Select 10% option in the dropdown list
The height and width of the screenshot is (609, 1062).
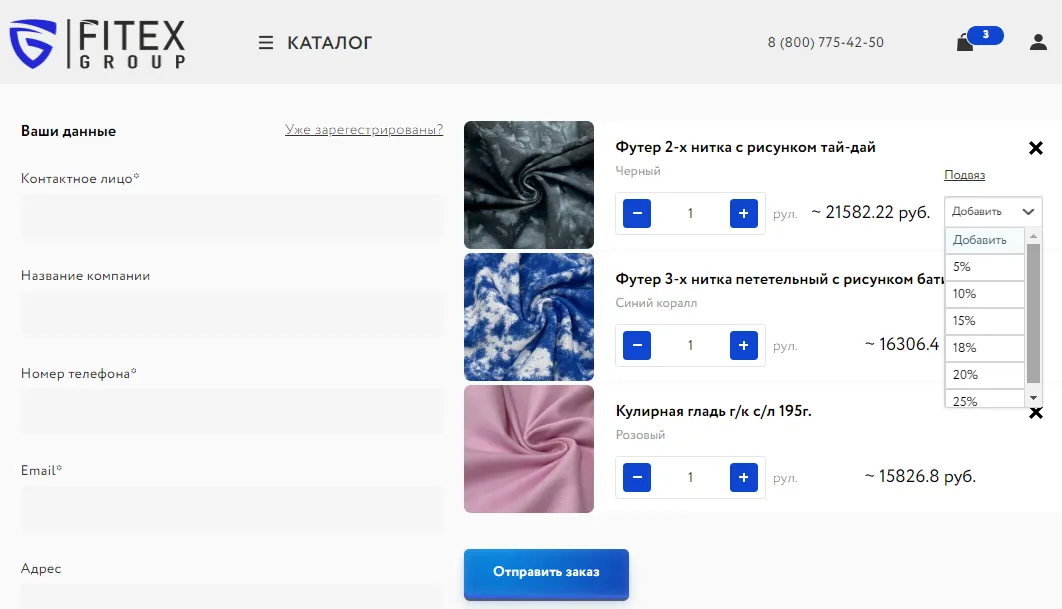984,294
